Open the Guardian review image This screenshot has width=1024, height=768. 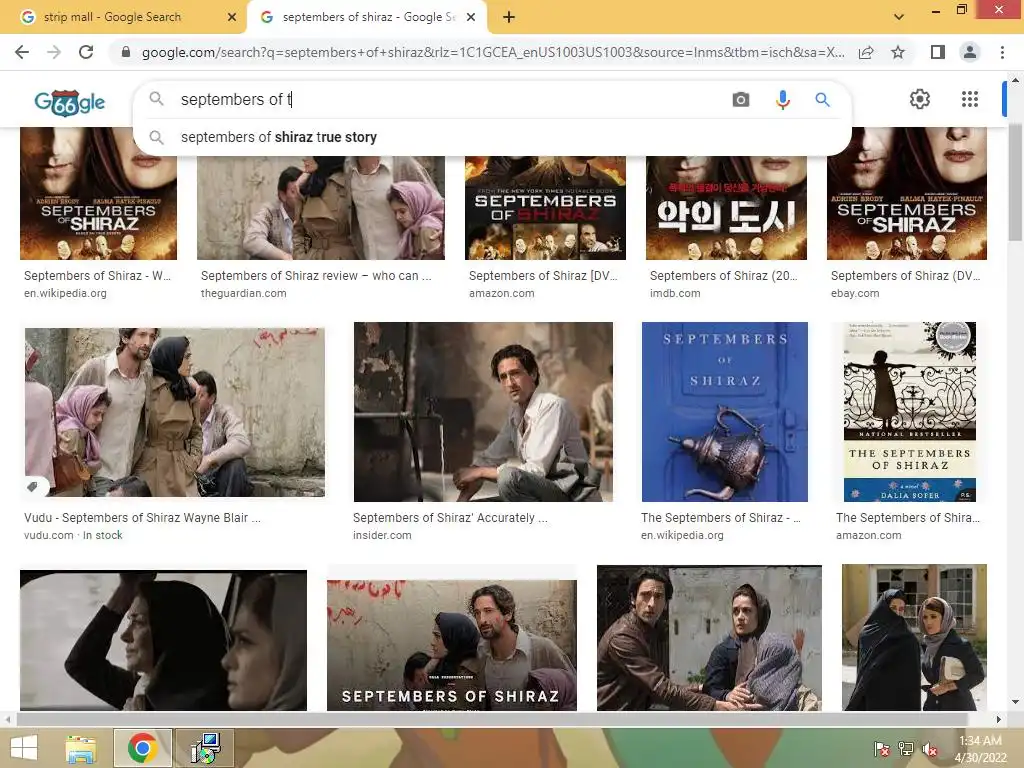pos(321,208)
